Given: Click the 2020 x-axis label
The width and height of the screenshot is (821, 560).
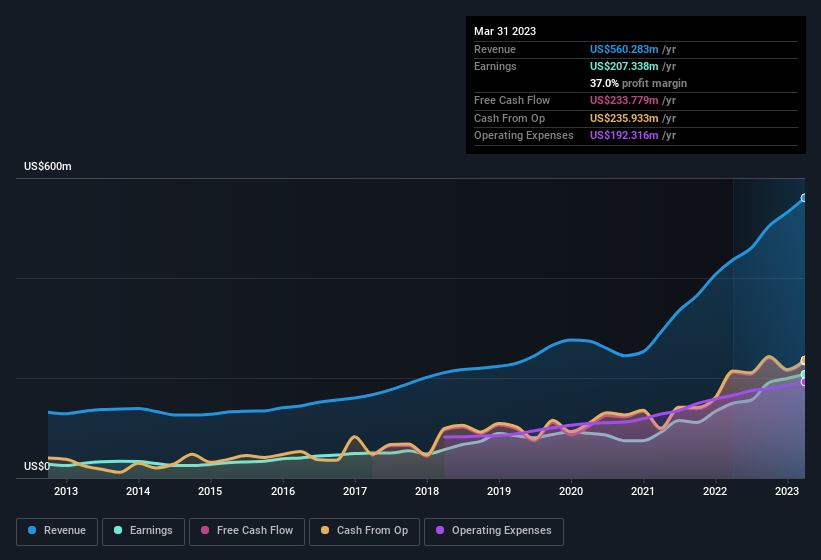Looking at the screenshot, I should point(571,491).
